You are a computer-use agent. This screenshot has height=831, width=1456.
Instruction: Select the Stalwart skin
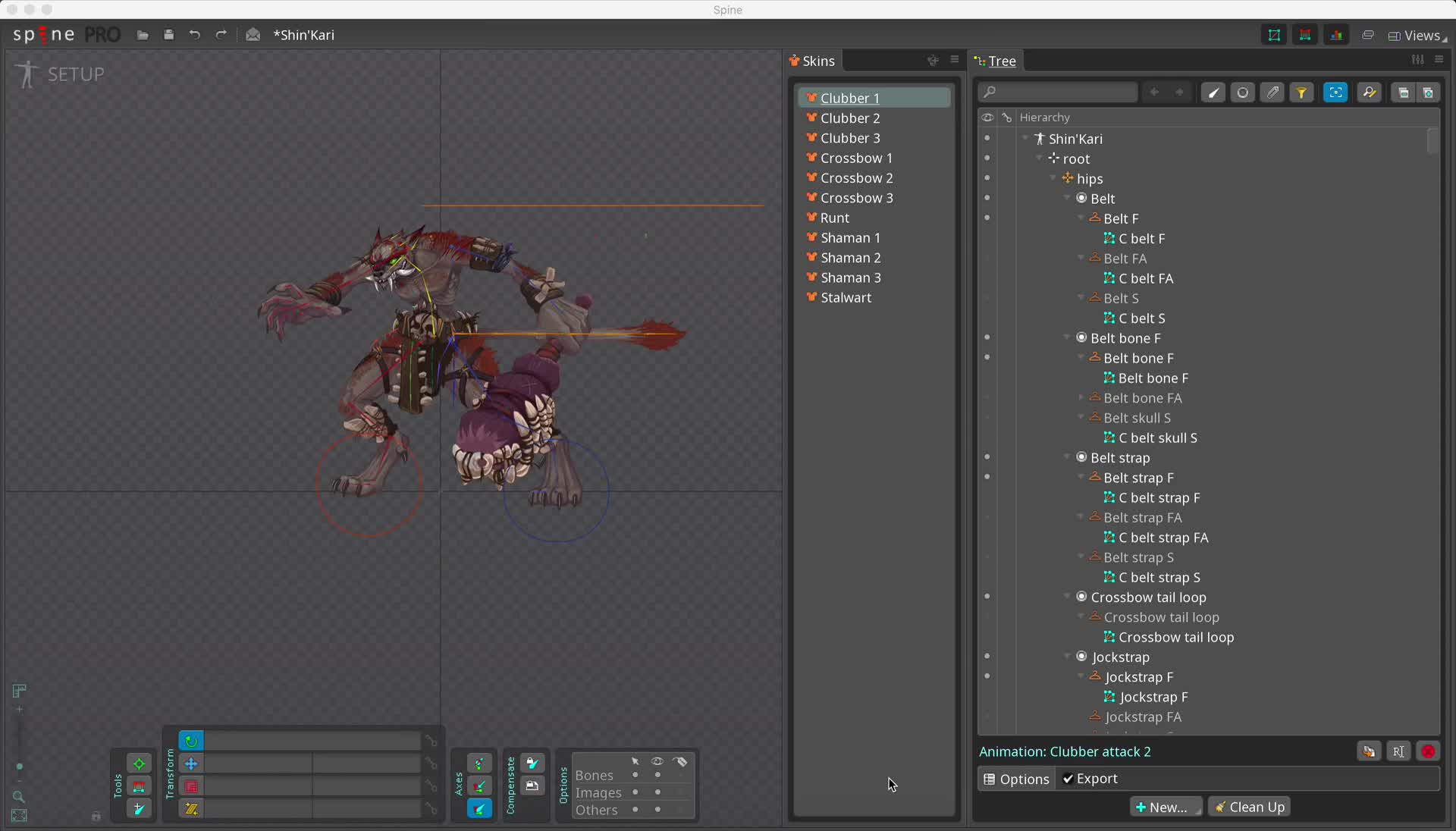874,297
